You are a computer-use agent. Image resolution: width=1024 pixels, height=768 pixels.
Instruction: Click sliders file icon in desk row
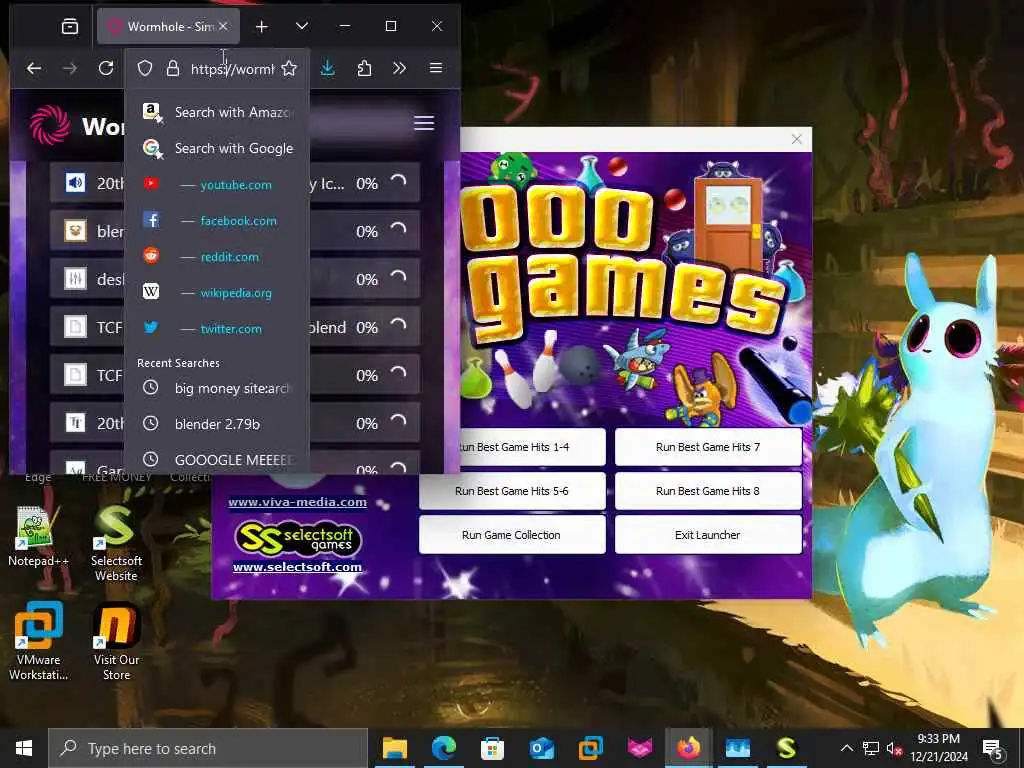[75, 280]
